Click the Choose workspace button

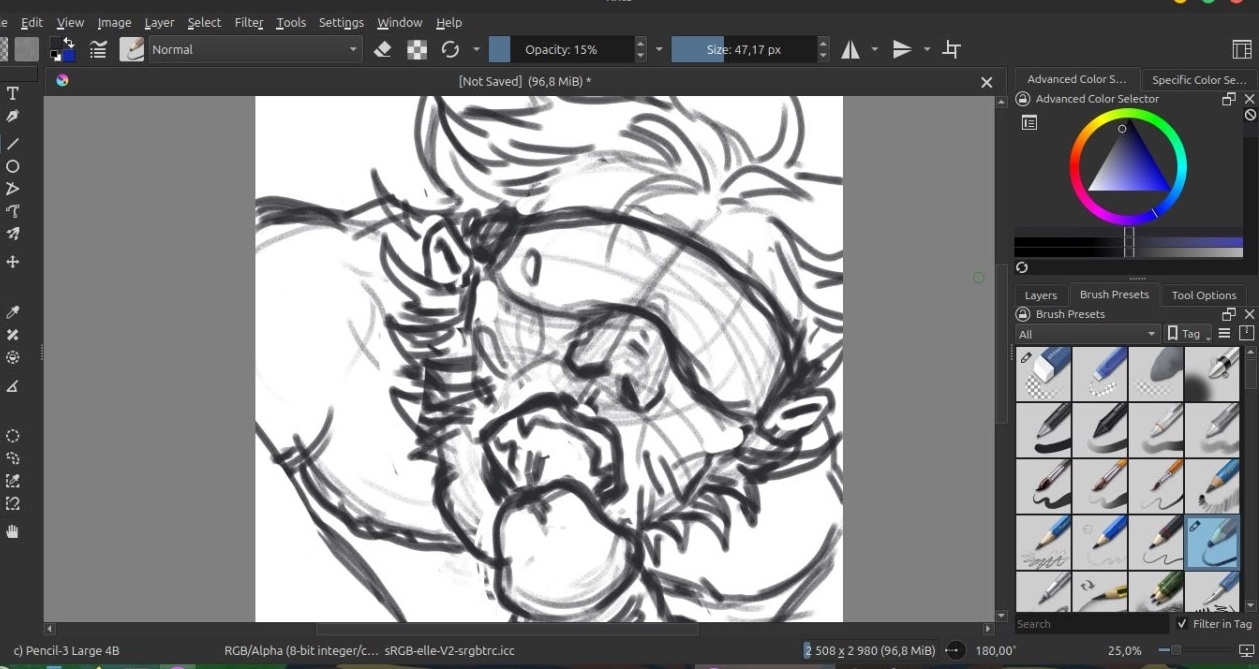[x=1242, y=49]
